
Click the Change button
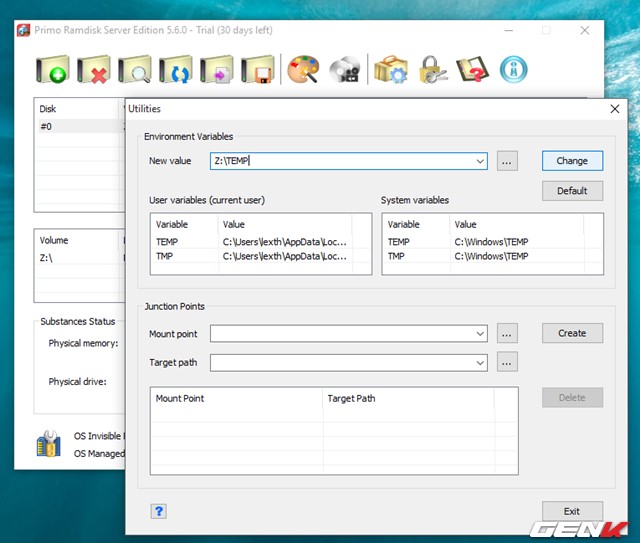pyautogui.click(x=572, y=161)
